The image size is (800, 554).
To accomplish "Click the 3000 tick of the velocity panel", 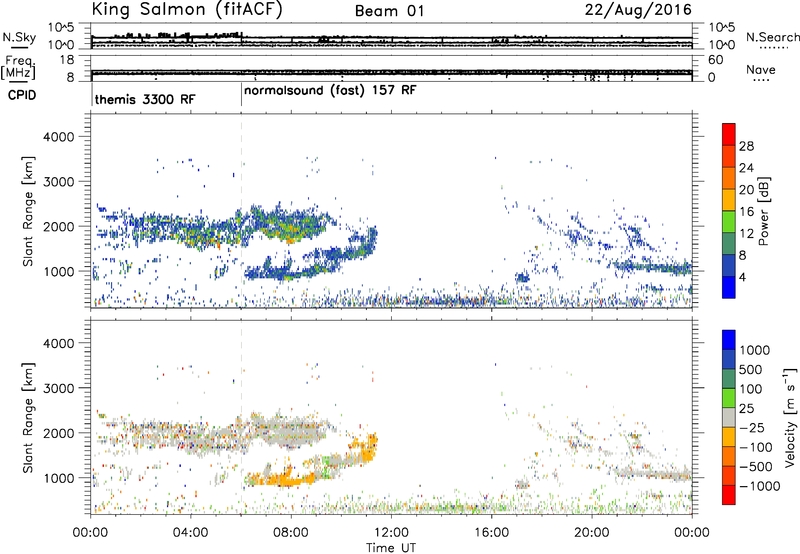I will pos(58,388).
